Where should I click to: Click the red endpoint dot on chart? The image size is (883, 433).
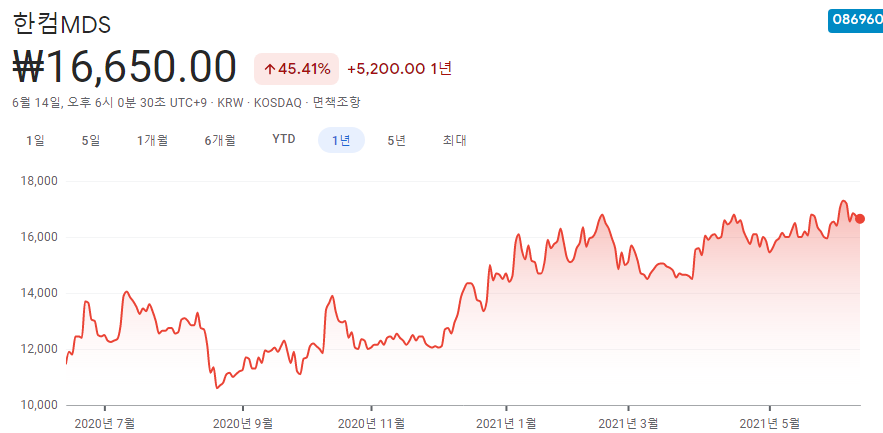point(859,219)
